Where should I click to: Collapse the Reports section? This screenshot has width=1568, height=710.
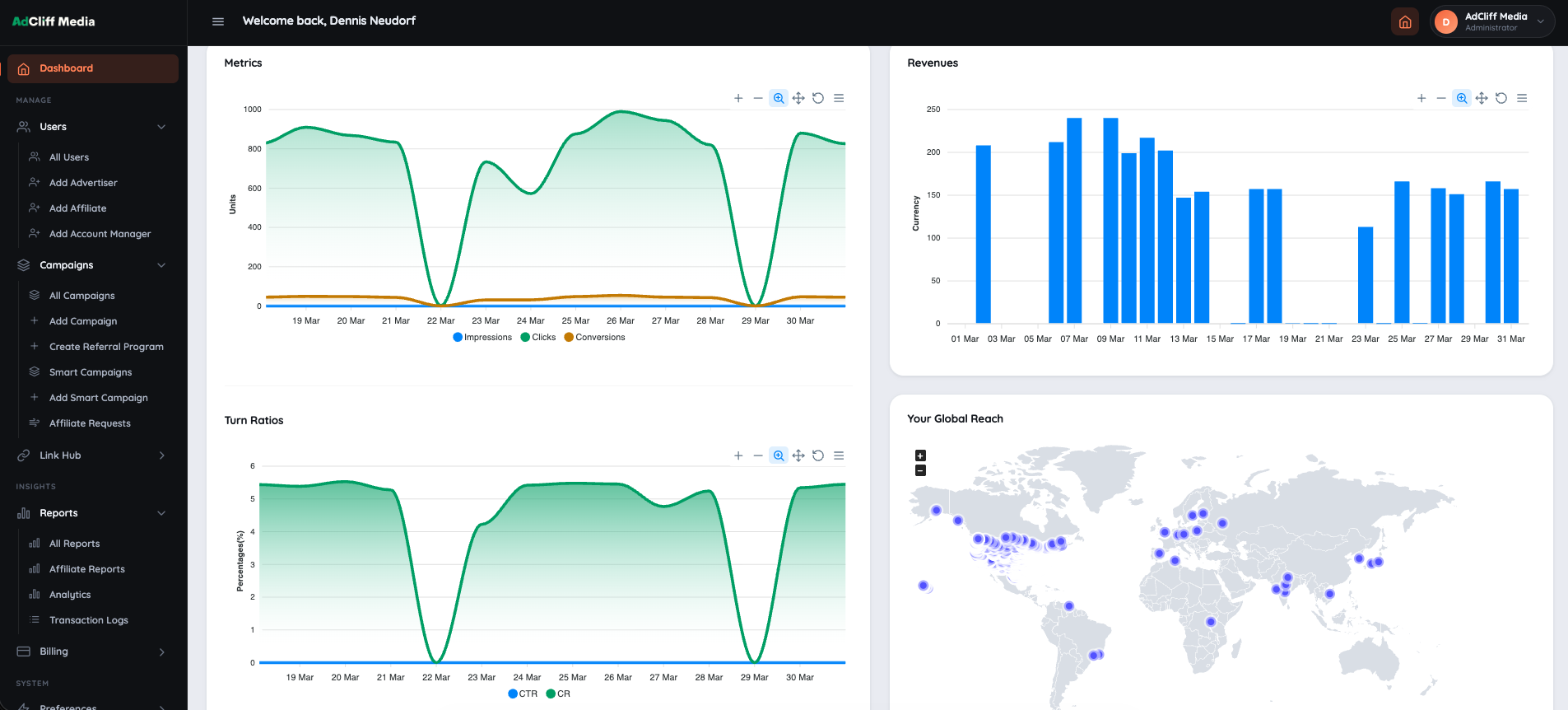coord(92,513)
